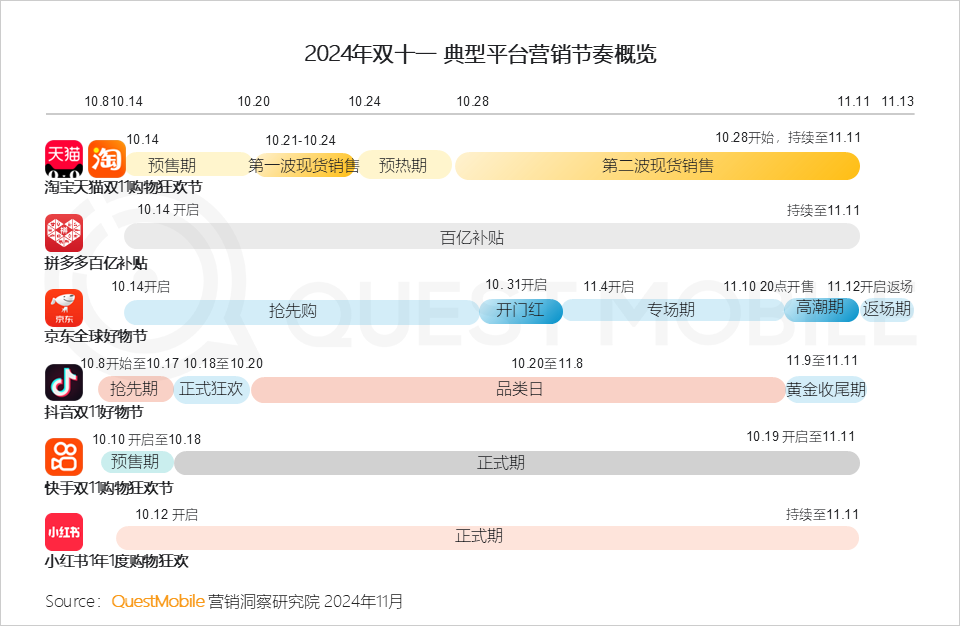Image resolution: width=960 pixels, height=626 pixels.
Task: Click the 10.20 date on timeline axis
Action: (x=253, y=102)
